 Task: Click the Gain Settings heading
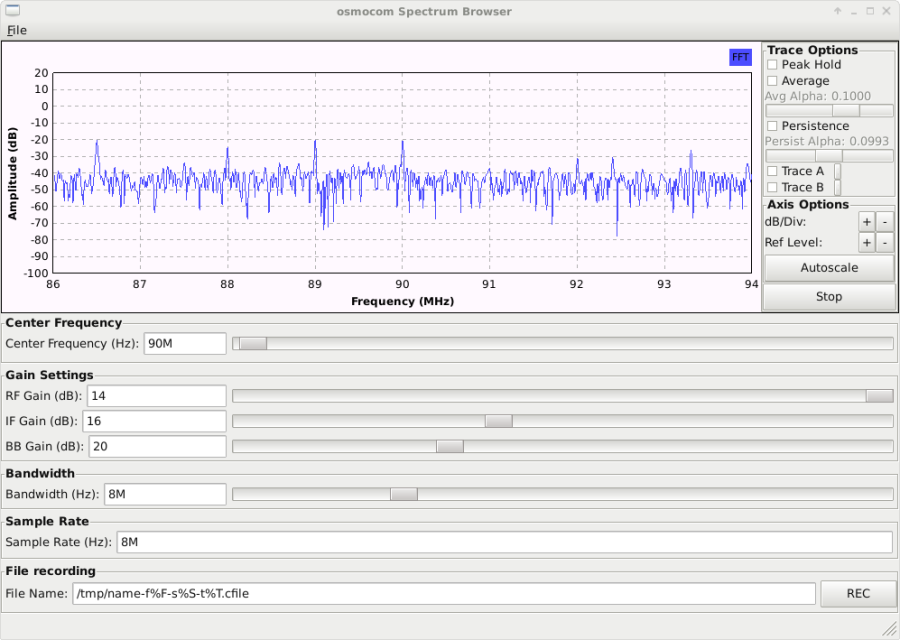pos(49,375)
